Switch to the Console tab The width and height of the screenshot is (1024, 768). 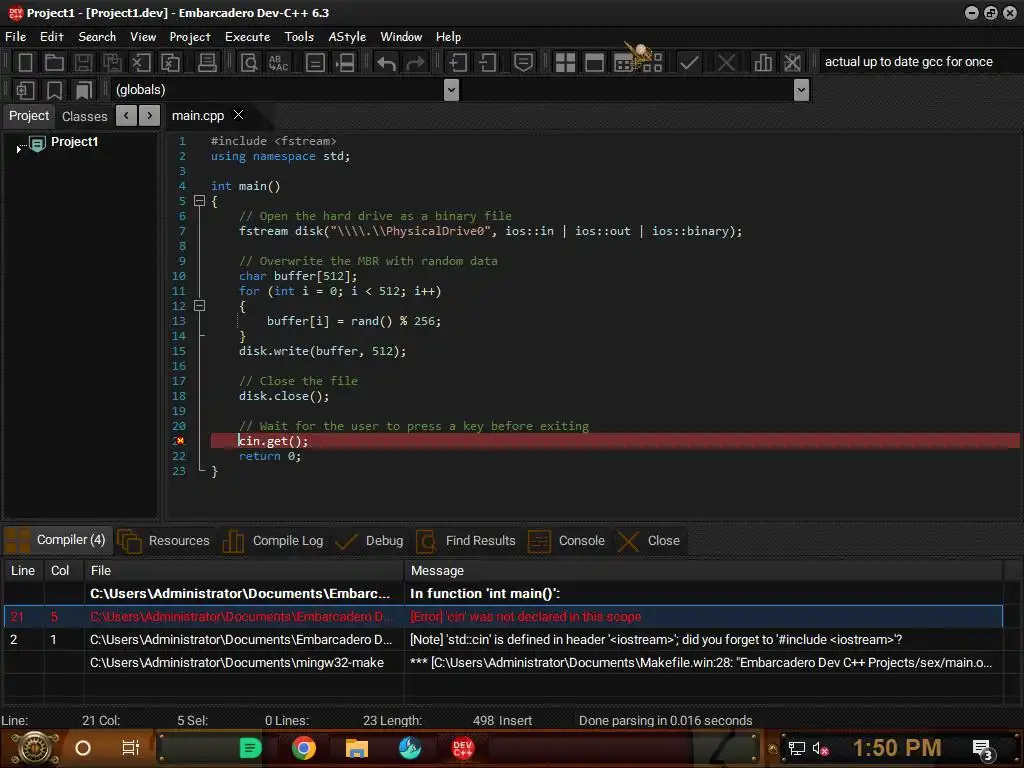[x=567, y=541]
